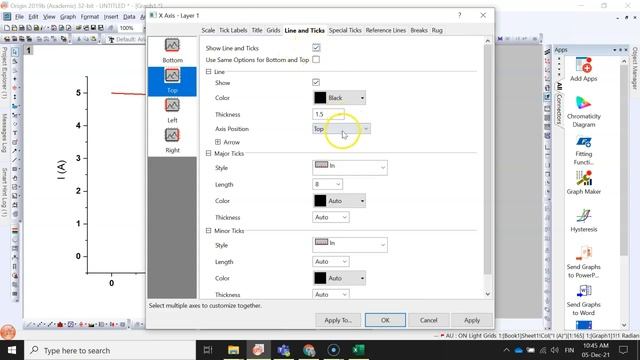Toggle the Line Show checkbox
Screen dimensions: 640x360
pyautogui.click(x=316, y=82)
